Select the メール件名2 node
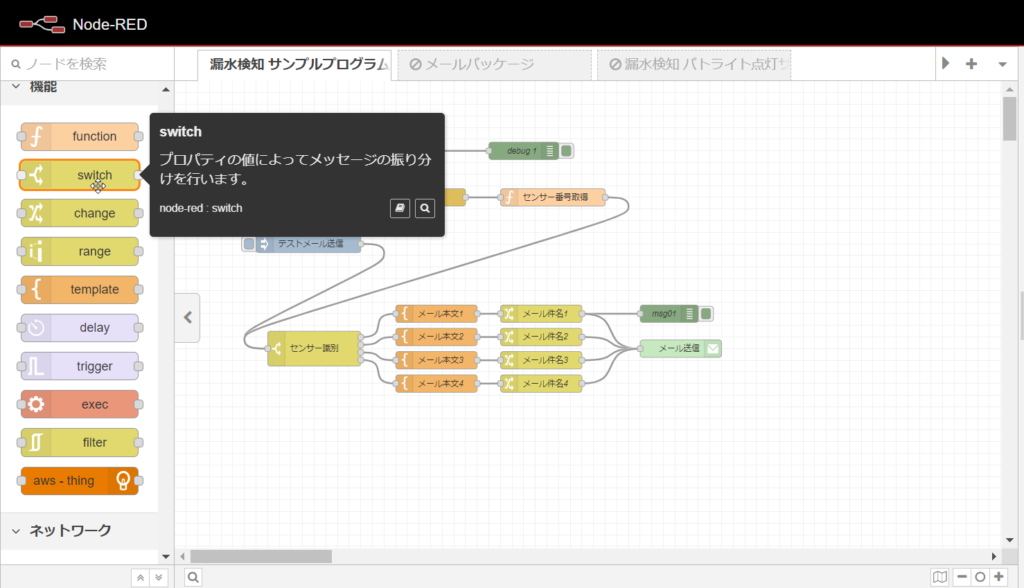 [541, 336]
